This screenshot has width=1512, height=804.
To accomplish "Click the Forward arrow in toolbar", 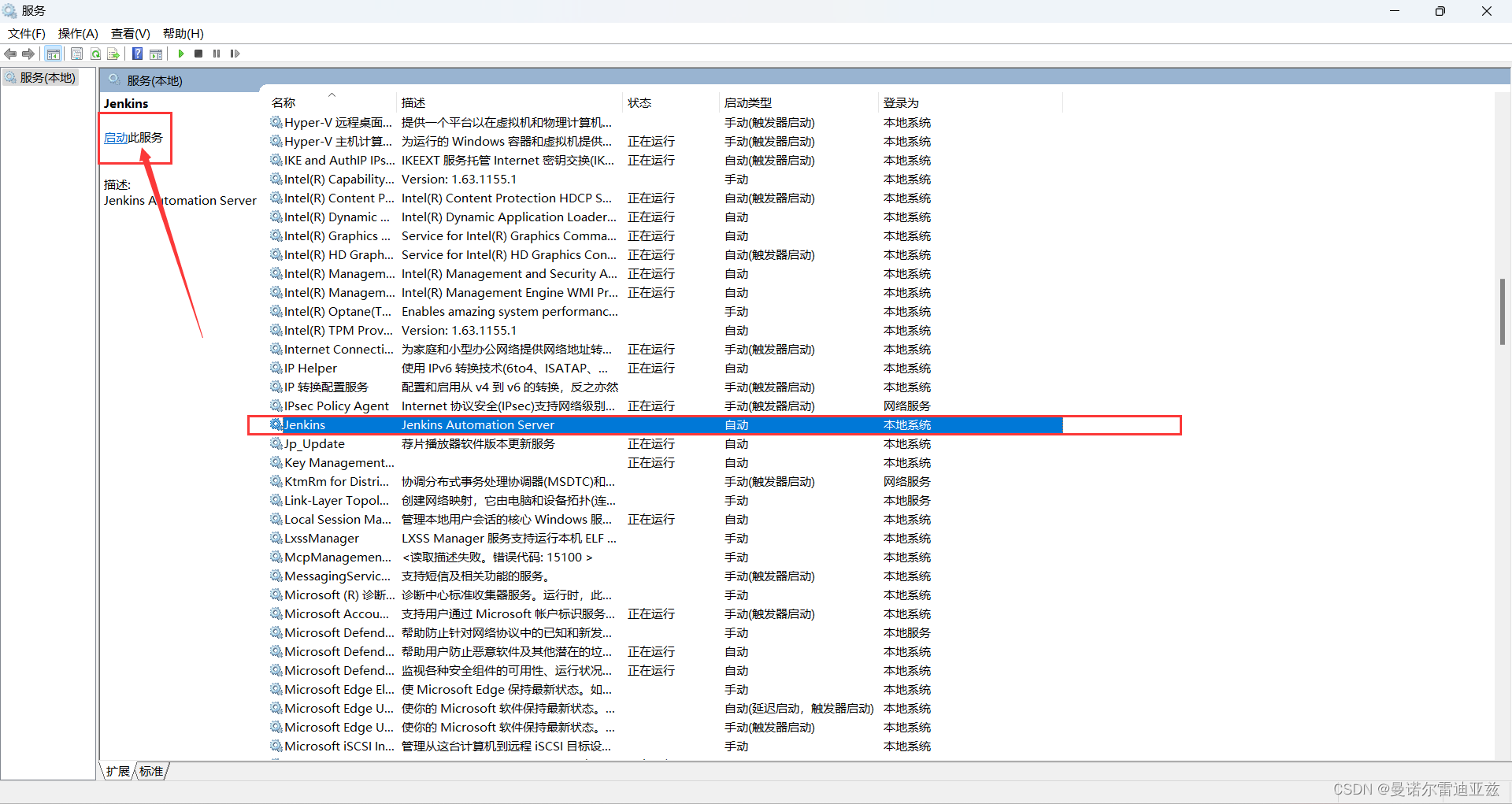I will (x=28, y=54).
